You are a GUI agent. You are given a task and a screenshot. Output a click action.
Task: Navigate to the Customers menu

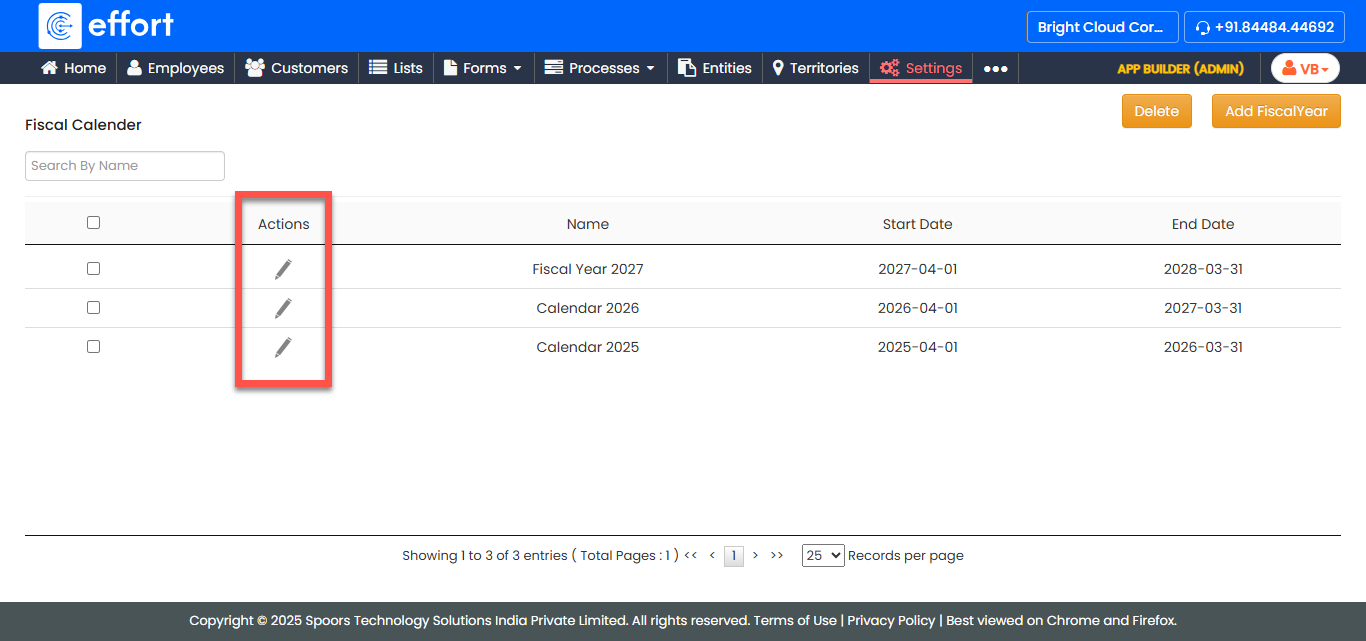(x=297, y=68)
